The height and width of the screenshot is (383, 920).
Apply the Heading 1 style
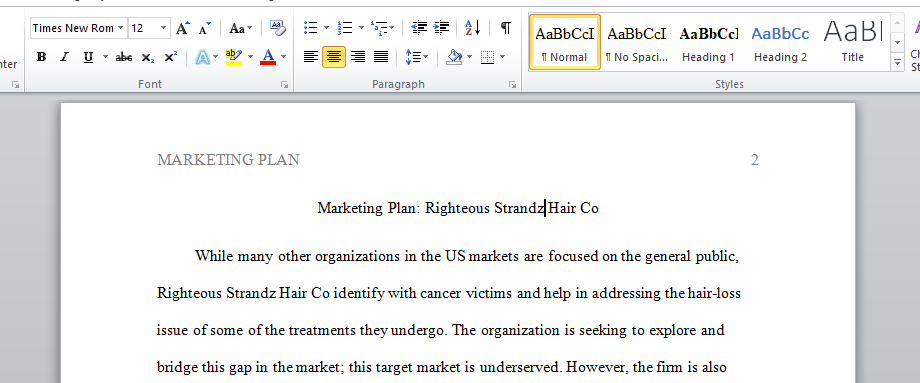708,42
